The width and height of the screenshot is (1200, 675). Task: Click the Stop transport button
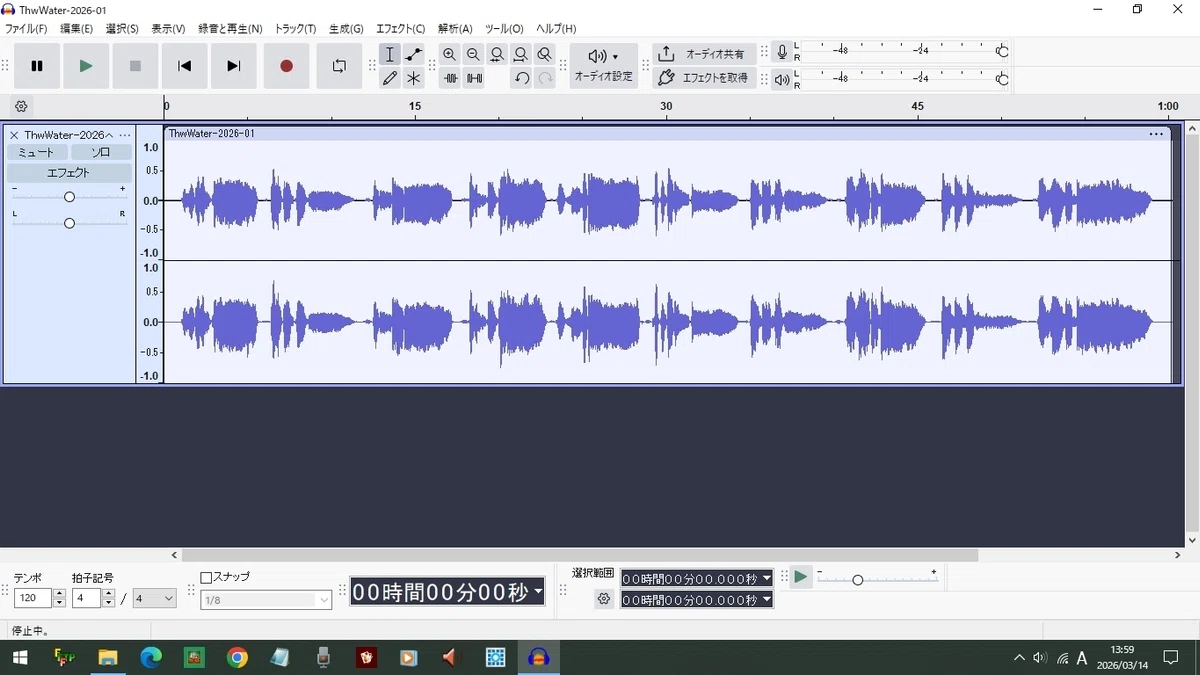135,66
